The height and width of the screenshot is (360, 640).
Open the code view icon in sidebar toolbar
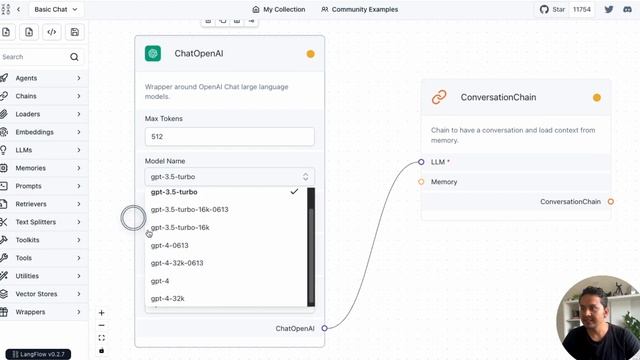click(x=51, y=32)
